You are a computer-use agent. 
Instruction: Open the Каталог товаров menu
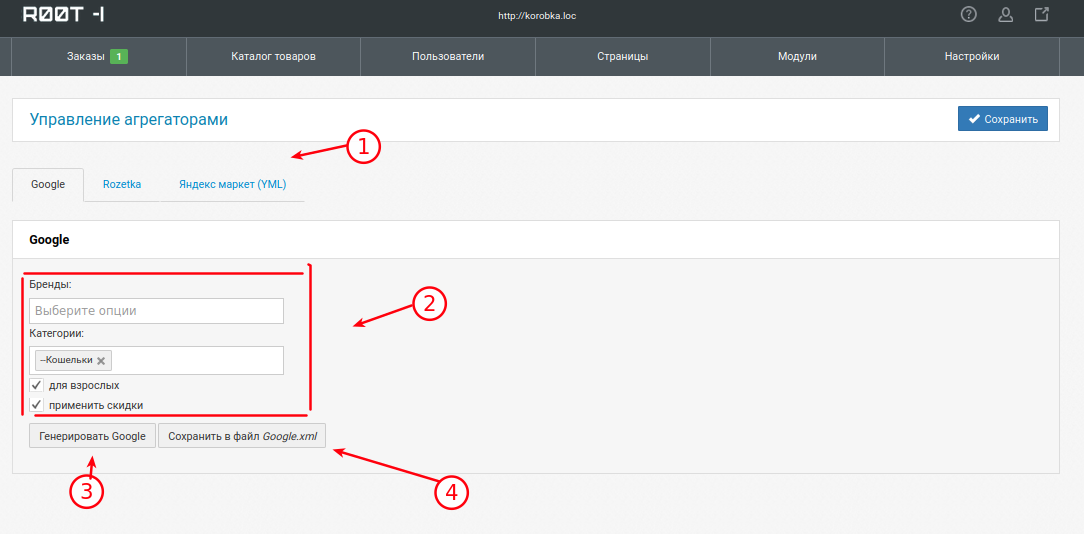pos(274,57)
